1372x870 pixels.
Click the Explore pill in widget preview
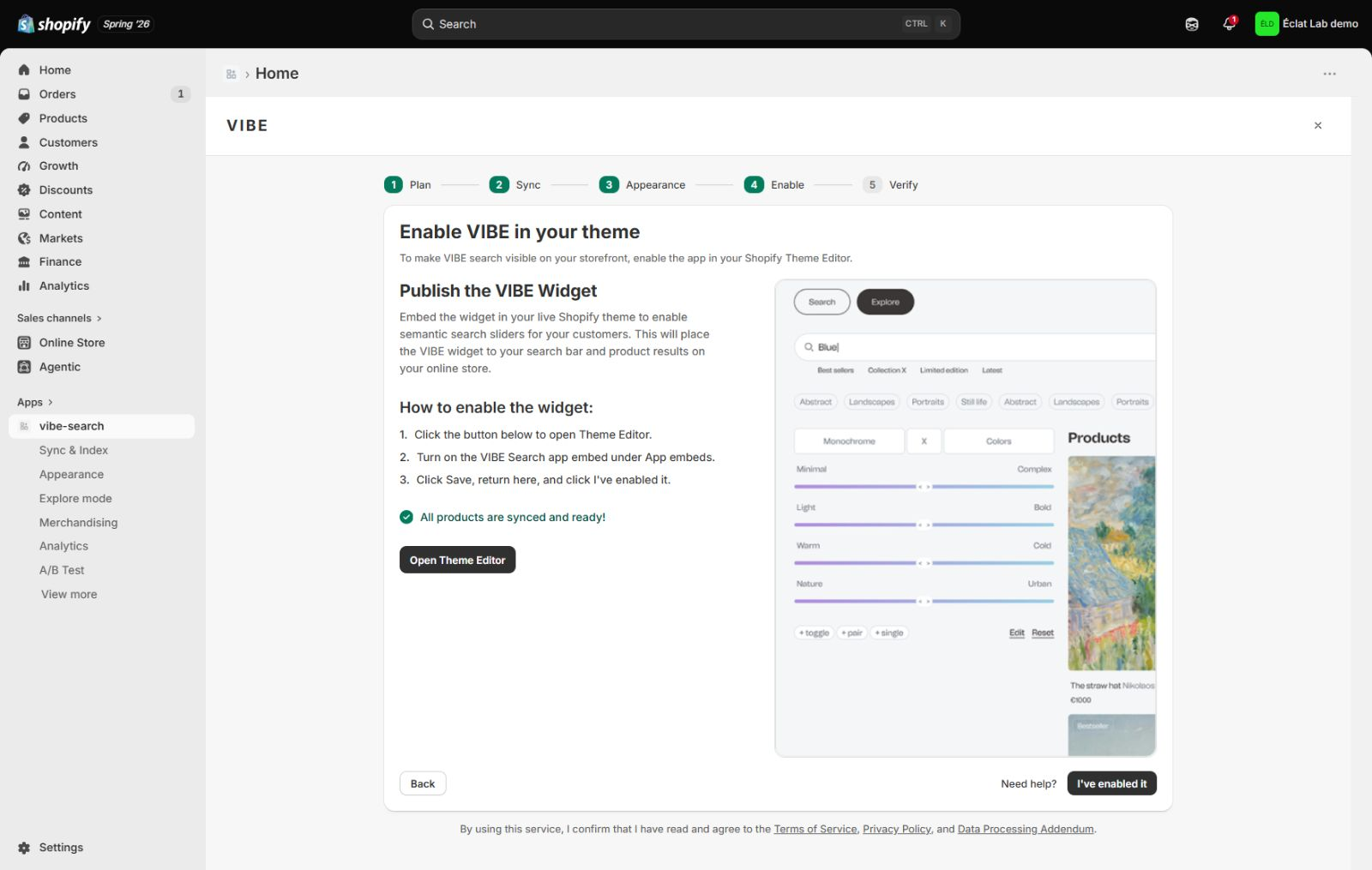(x=885, y=302)
